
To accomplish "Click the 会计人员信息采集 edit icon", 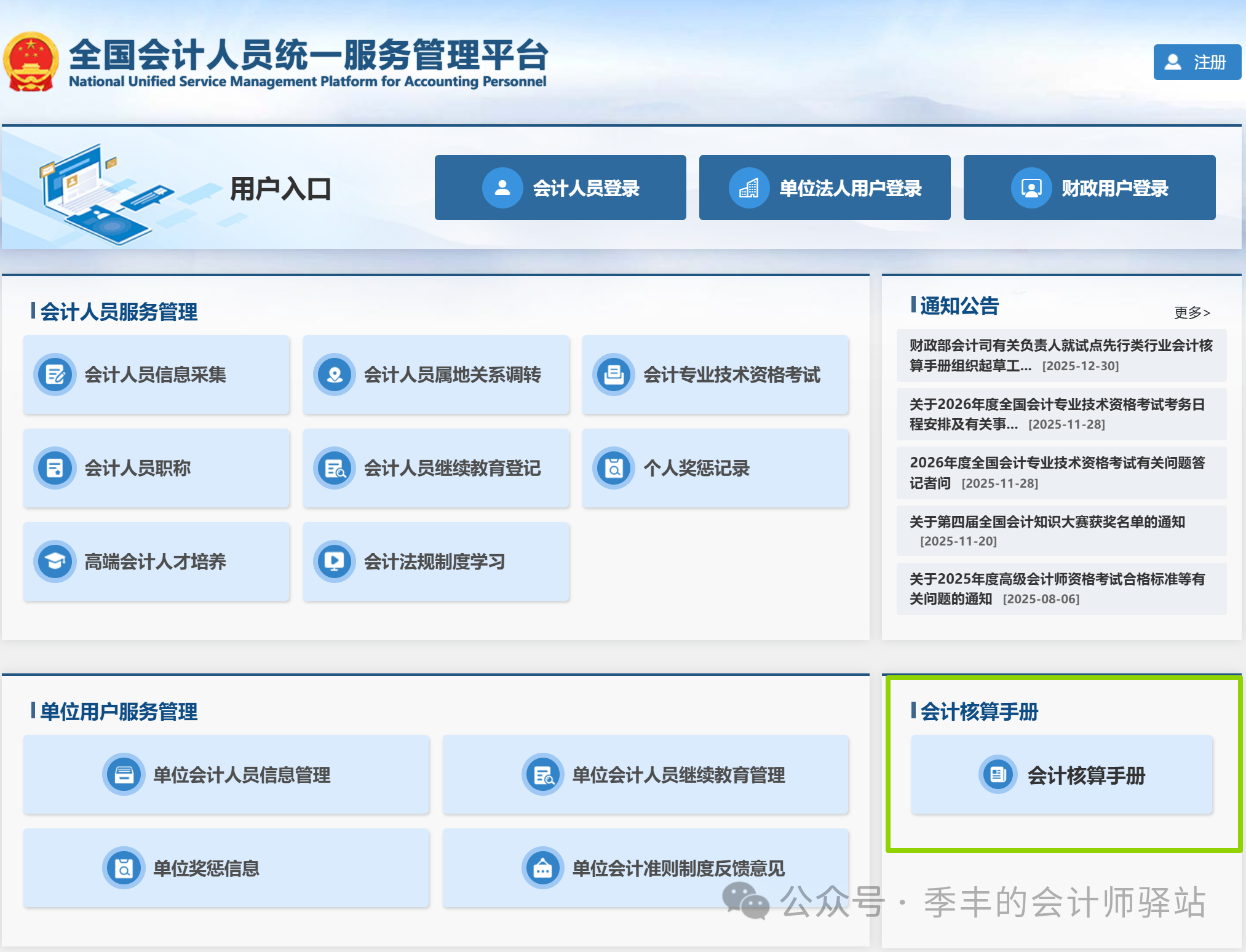I will pos(55,375).
